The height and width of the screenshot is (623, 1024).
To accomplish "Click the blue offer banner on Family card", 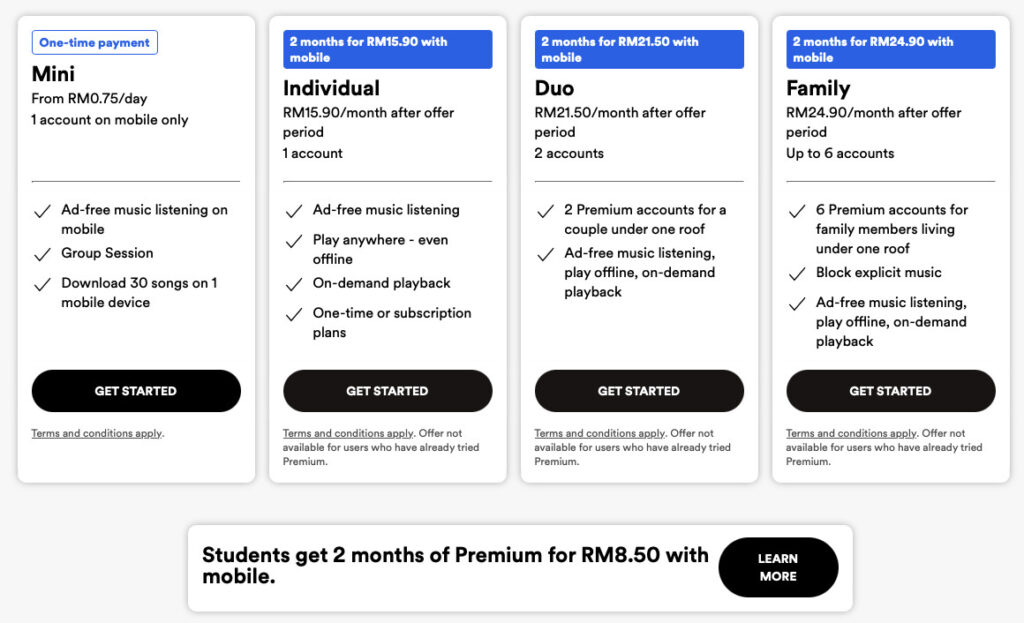I will (x=890, y=48).
